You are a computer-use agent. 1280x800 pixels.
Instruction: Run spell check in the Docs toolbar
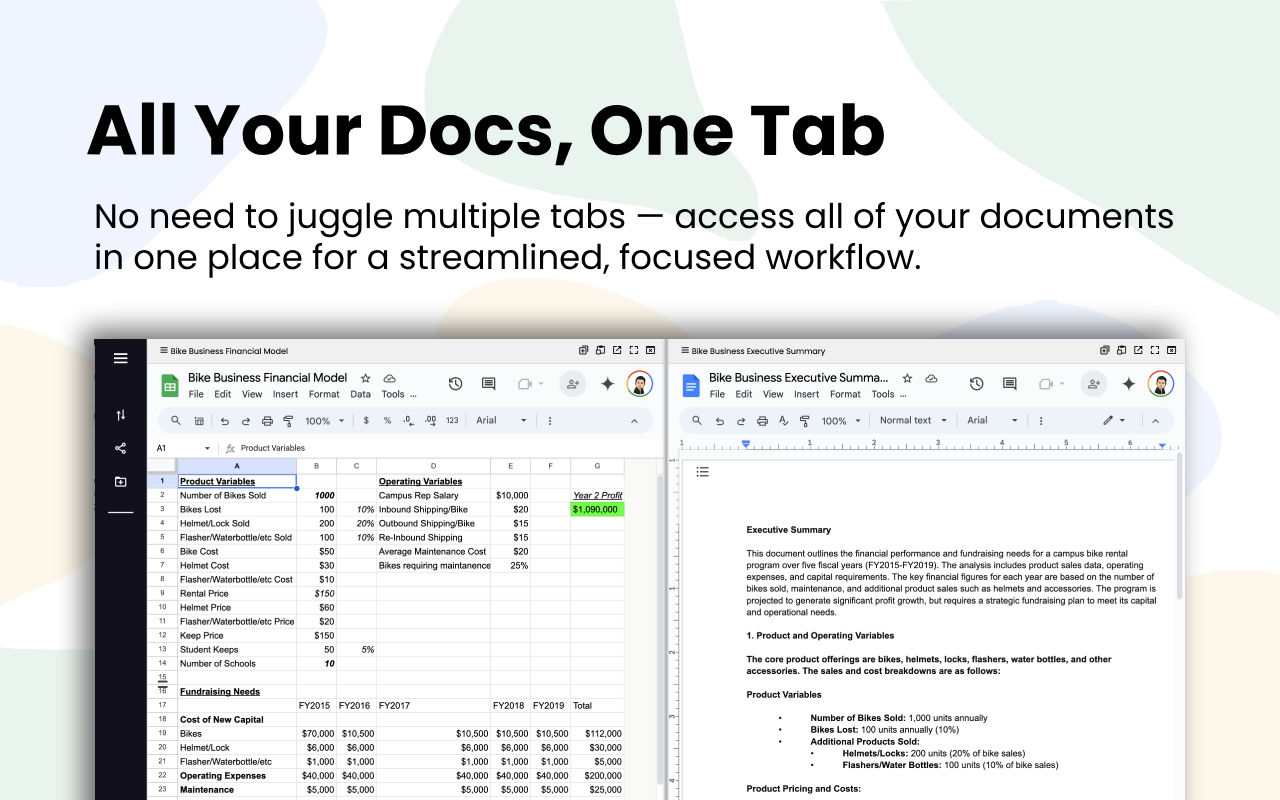(783, 420)
